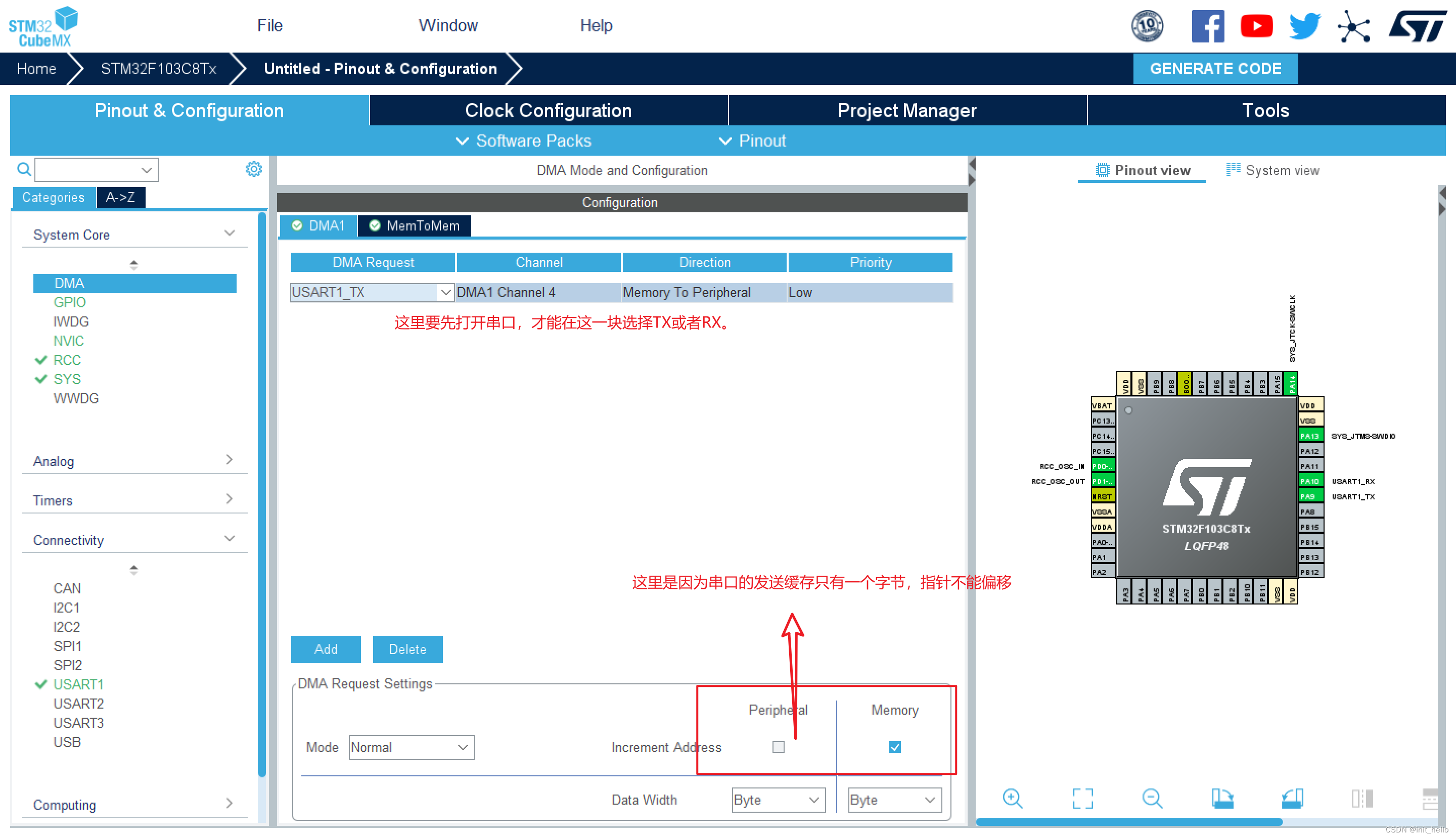
Task: Expand the Pinout dropdown menu
Action: 752,141
